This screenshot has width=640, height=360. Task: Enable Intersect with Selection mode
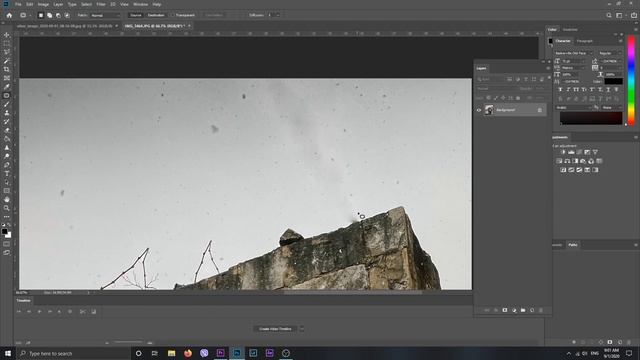click(67, 15)
